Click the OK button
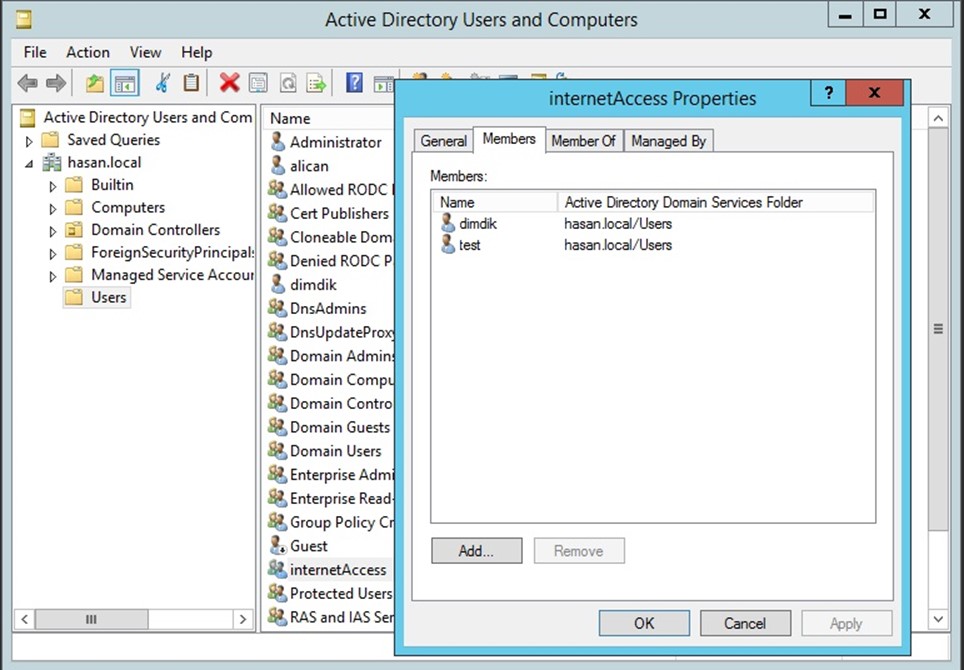964x670 pixels. 644,623
